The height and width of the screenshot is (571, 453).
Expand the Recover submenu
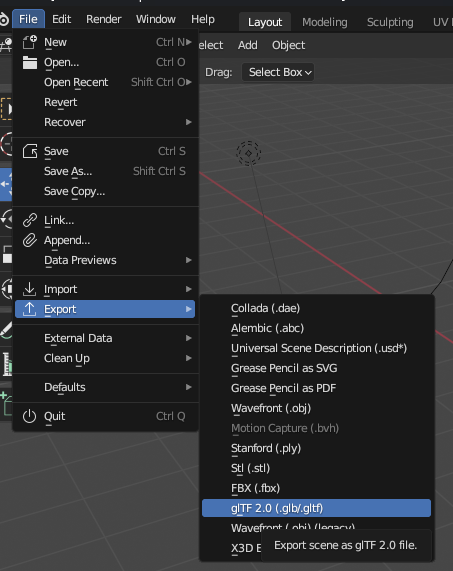[x=105, y=122]
